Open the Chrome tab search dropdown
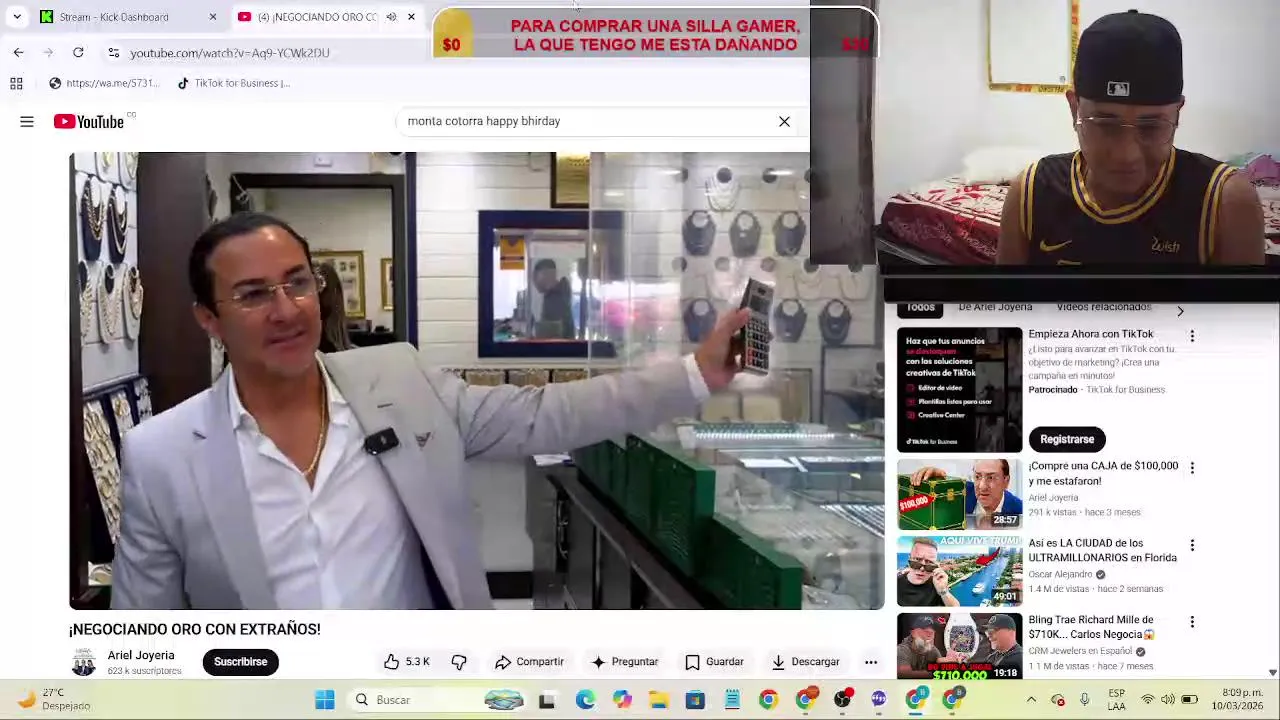1280x720 pixels. click(17, 17)
